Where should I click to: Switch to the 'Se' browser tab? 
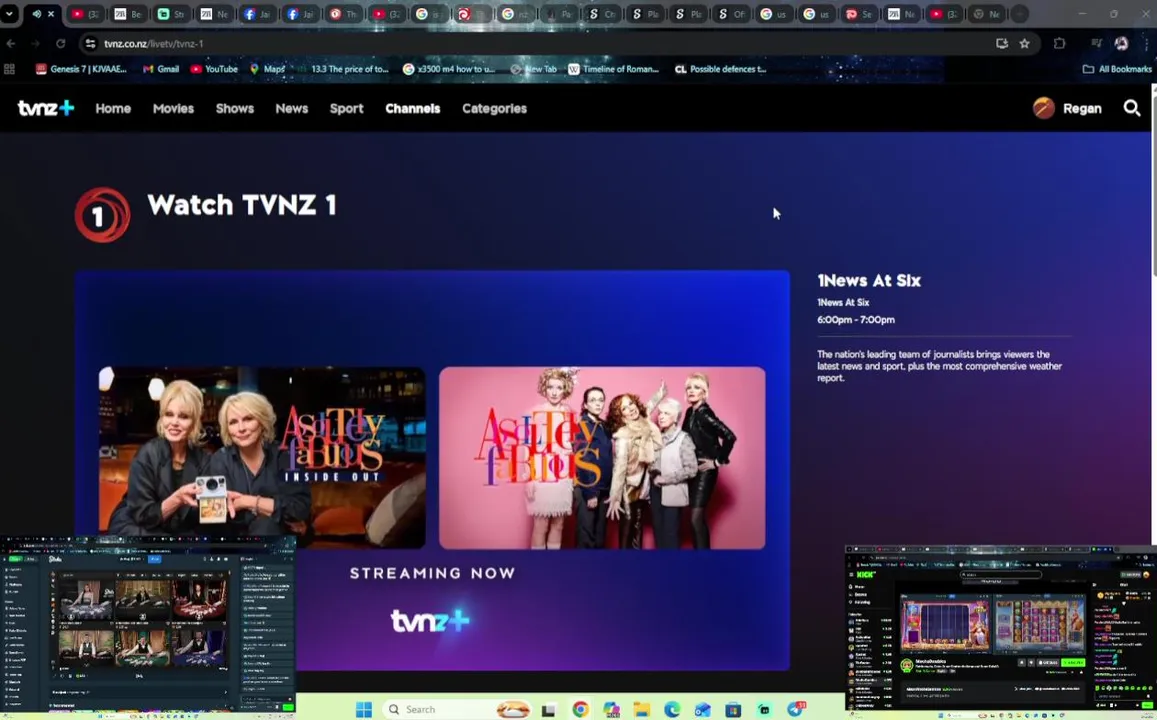(858, 14)
